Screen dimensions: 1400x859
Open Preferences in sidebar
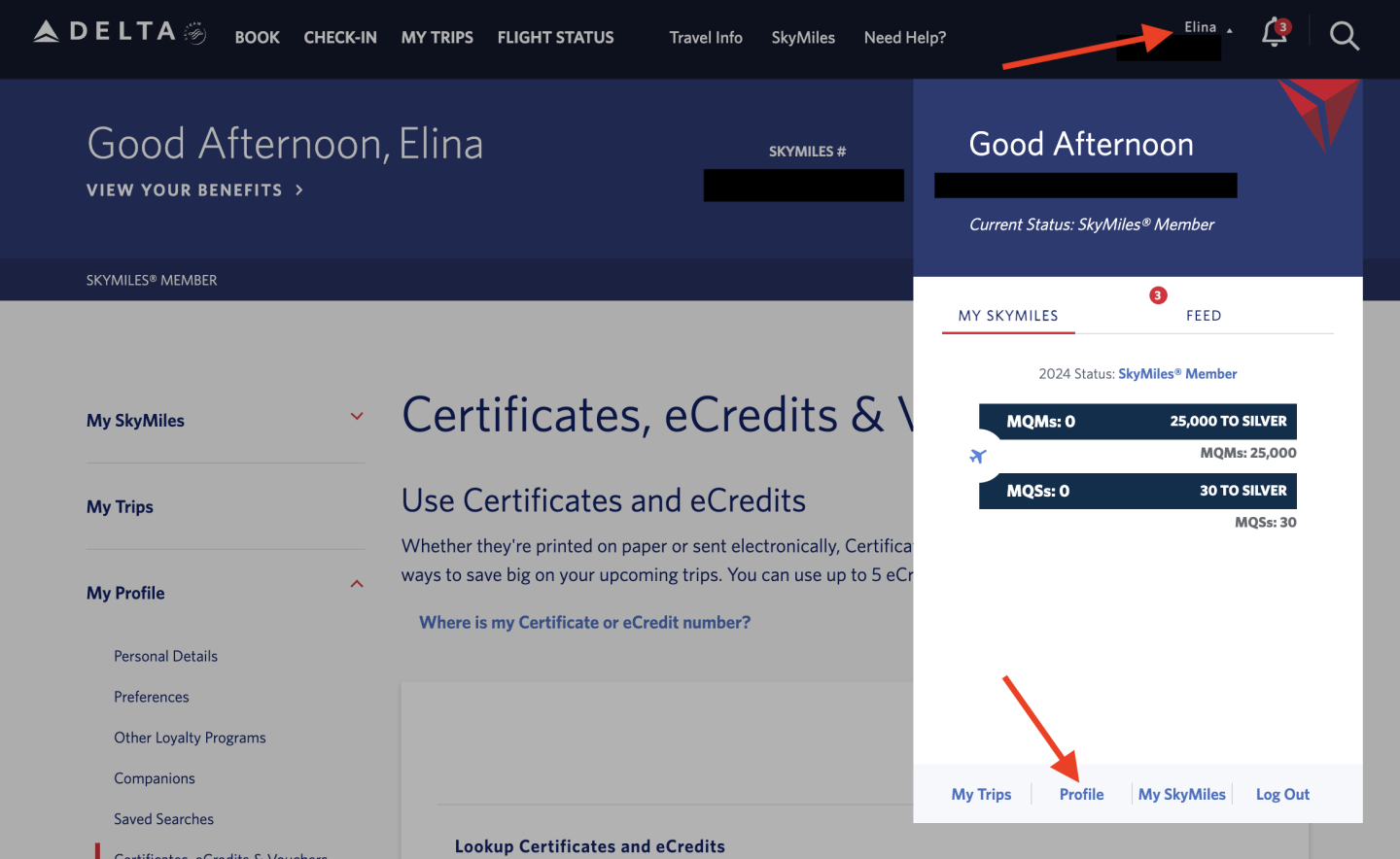tap(152, 698)
